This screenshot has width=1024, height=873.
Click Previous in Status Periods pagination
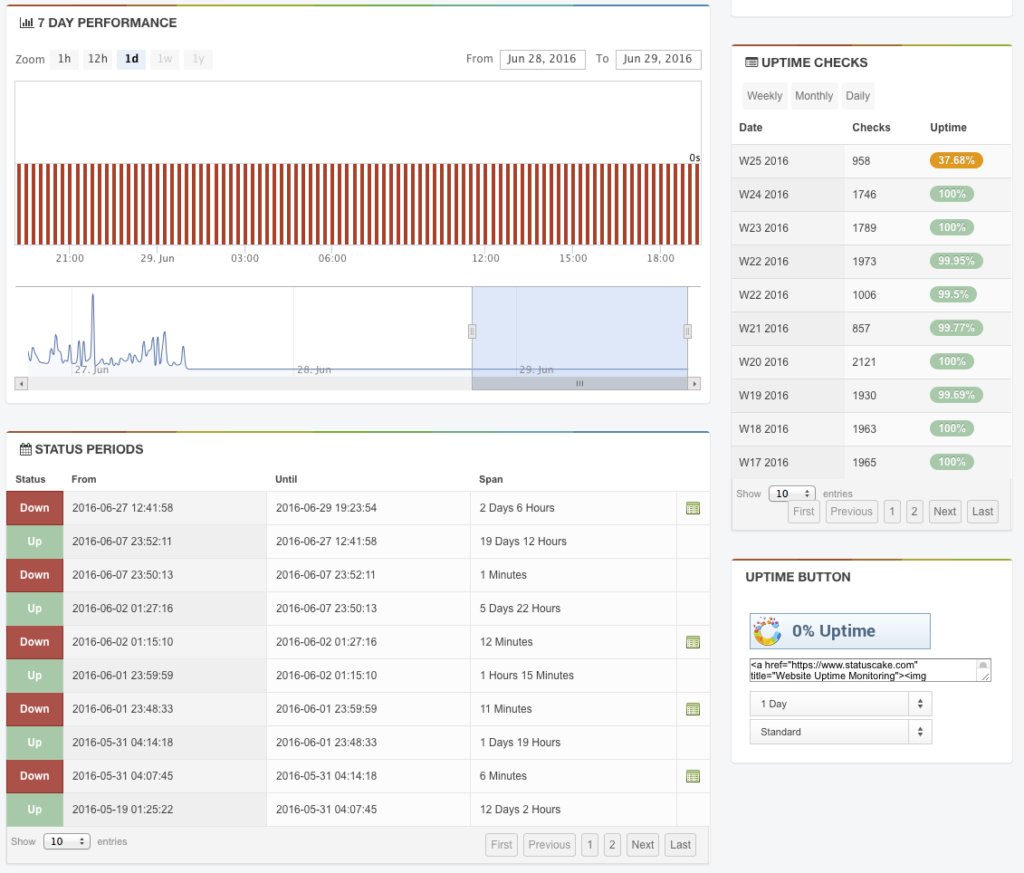[x=549, y=845]
